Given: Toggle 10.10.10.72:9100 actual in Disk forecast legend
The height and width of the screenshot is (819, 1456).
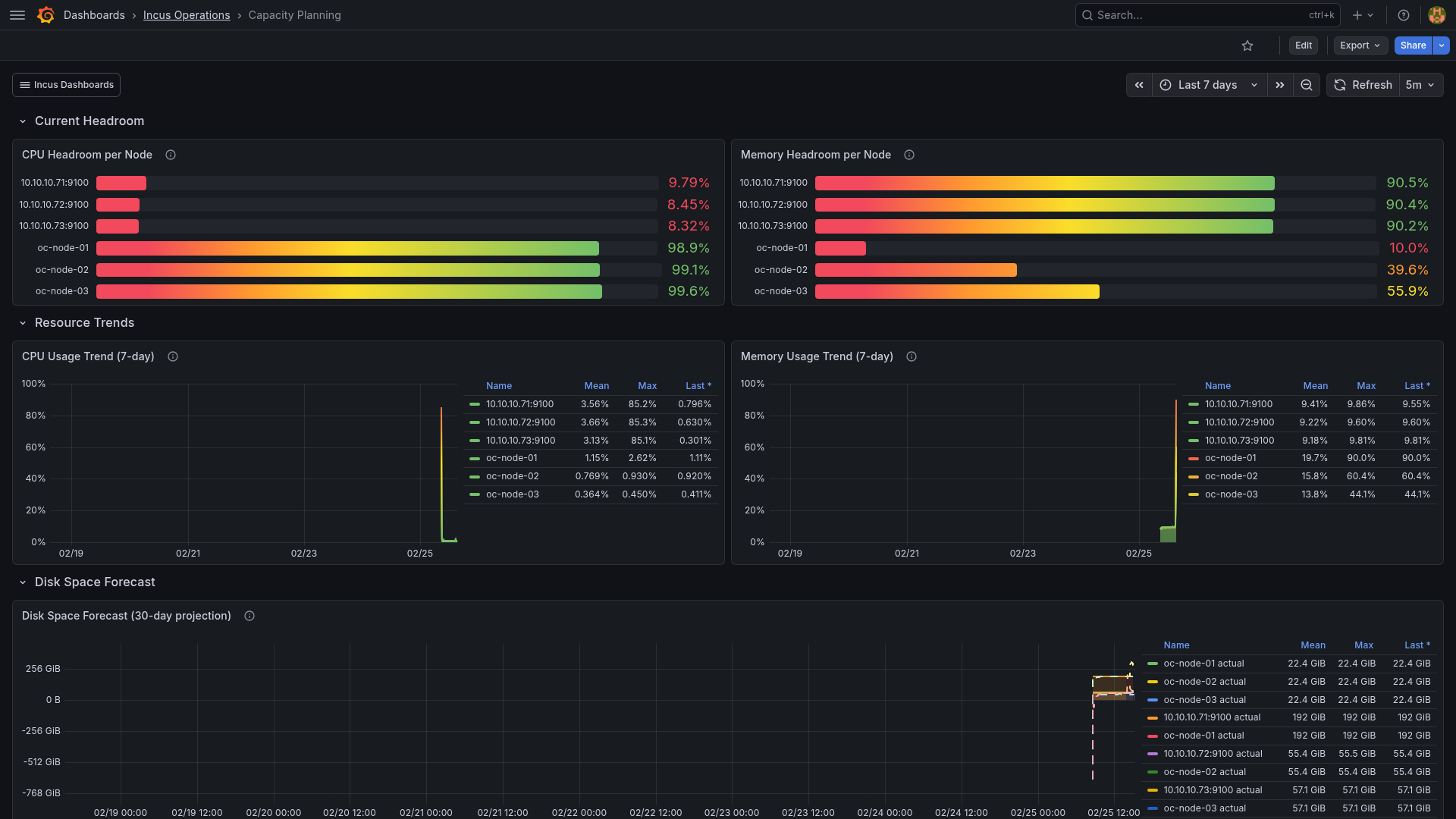Looking at the screenshot, I should point(1213,754).
